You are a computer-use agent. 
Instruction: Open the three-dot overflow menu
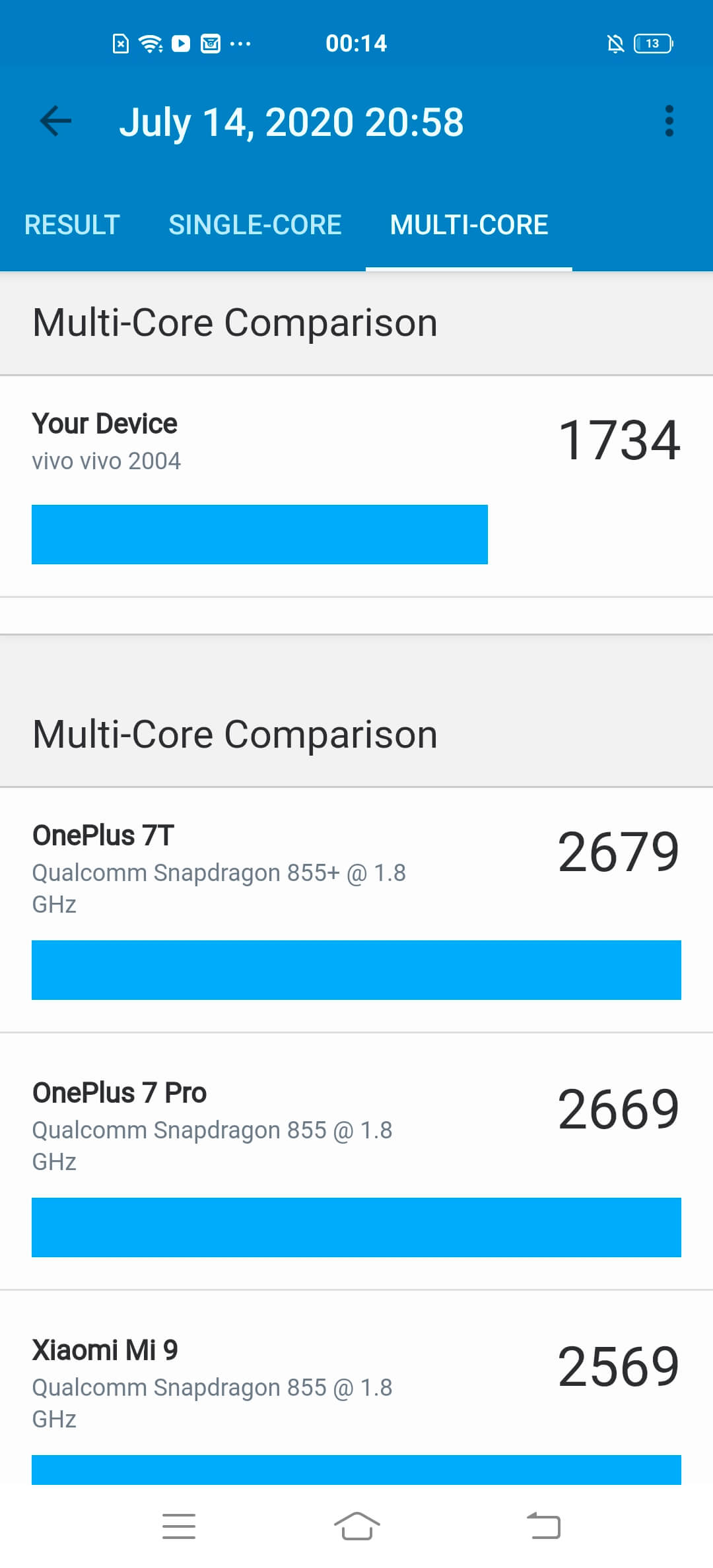669,121
